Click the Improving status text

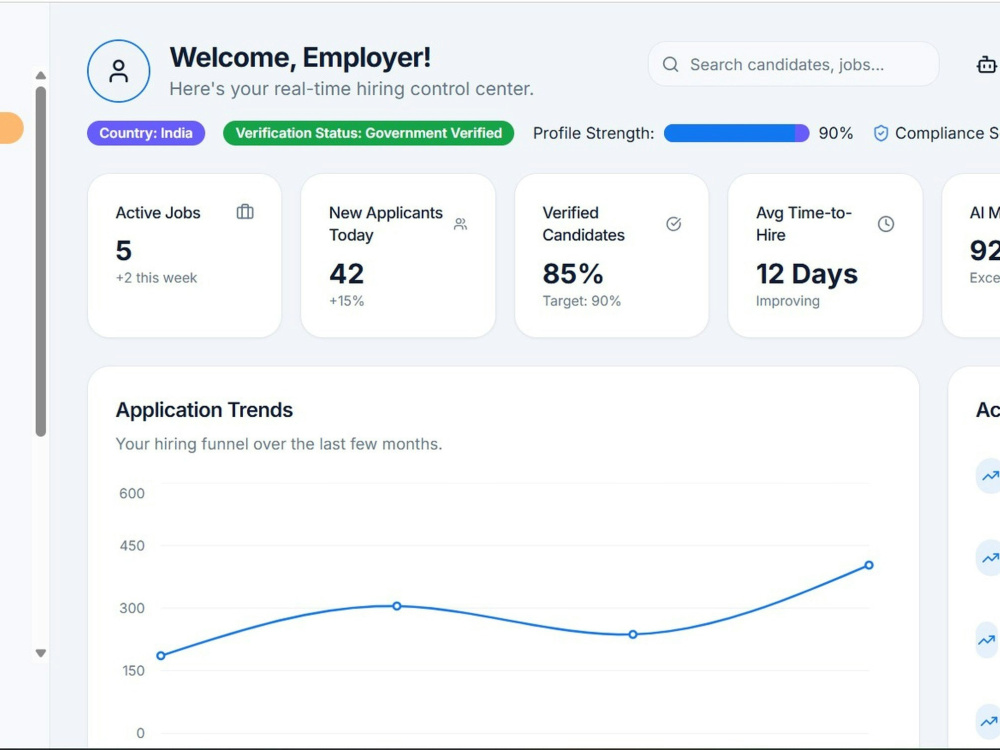[x=788, y=301]
